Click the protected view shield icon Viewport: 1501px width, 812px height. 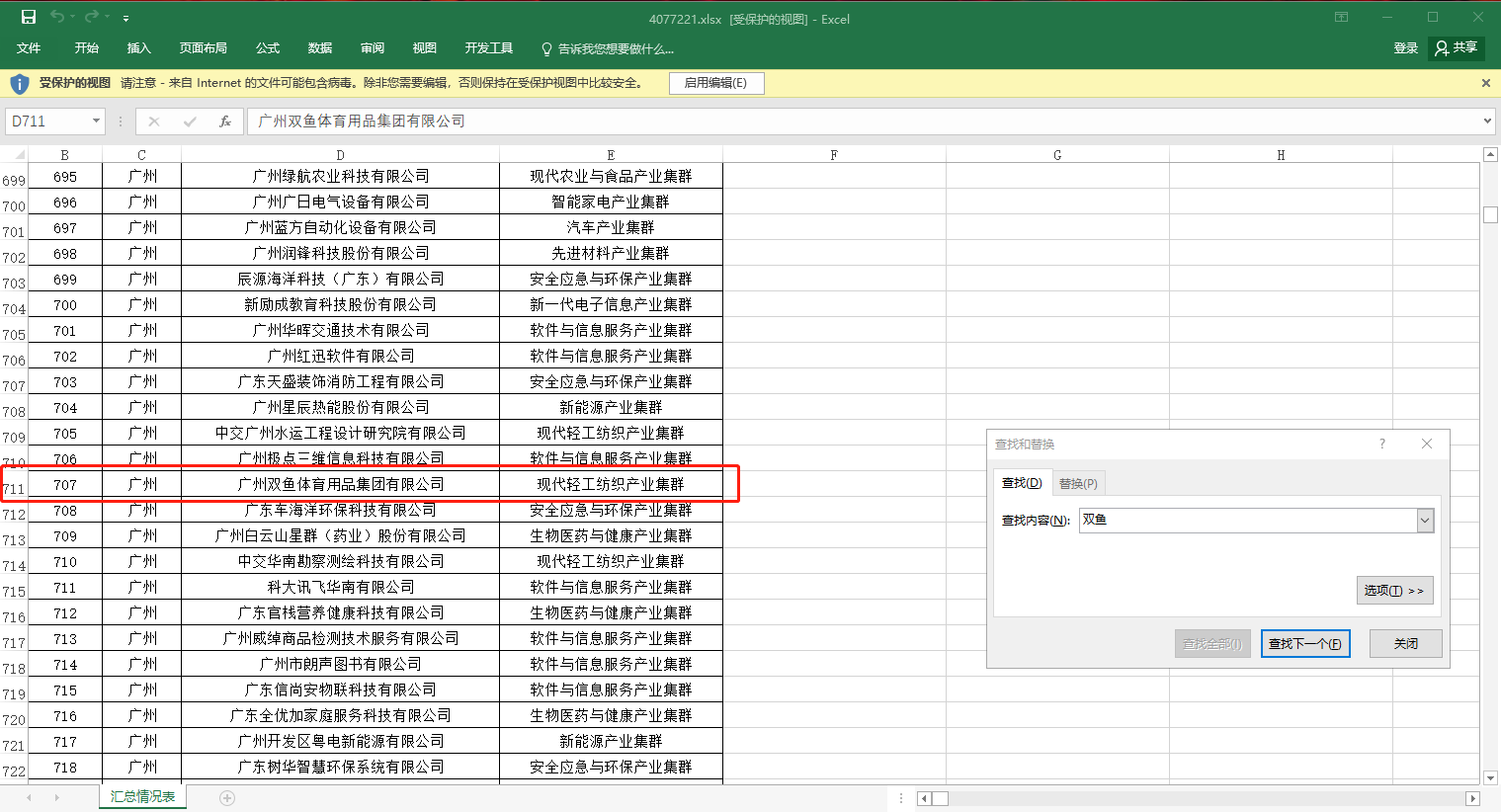(19, 83)
